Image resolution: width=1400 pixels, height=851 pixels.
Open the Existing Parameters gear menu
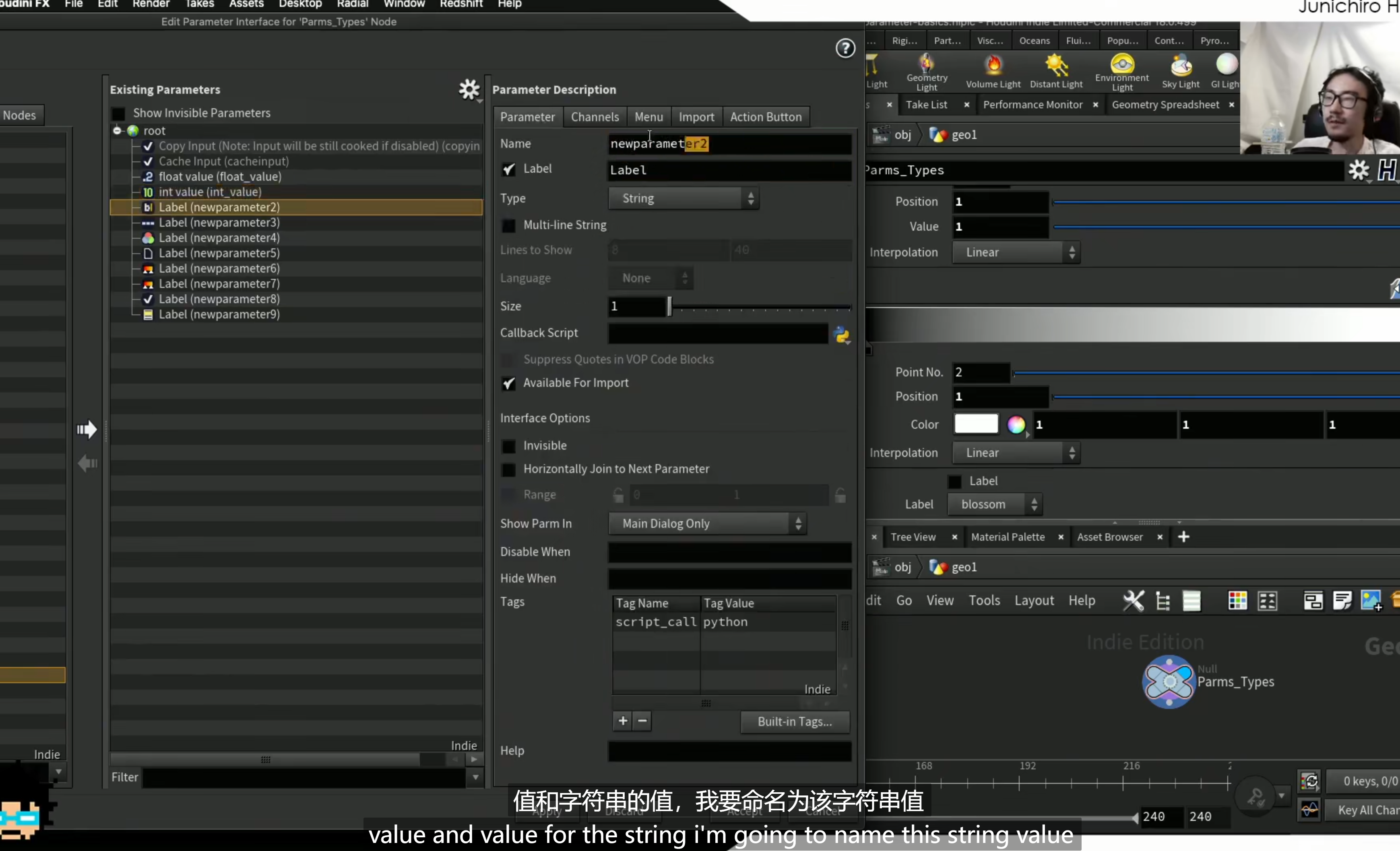(469, 90)
